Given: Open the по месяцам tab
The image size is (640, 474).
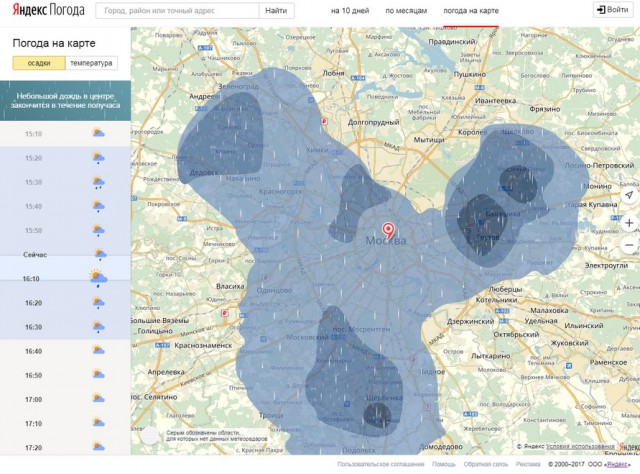Looking at the screenshot, I should 406,11.
